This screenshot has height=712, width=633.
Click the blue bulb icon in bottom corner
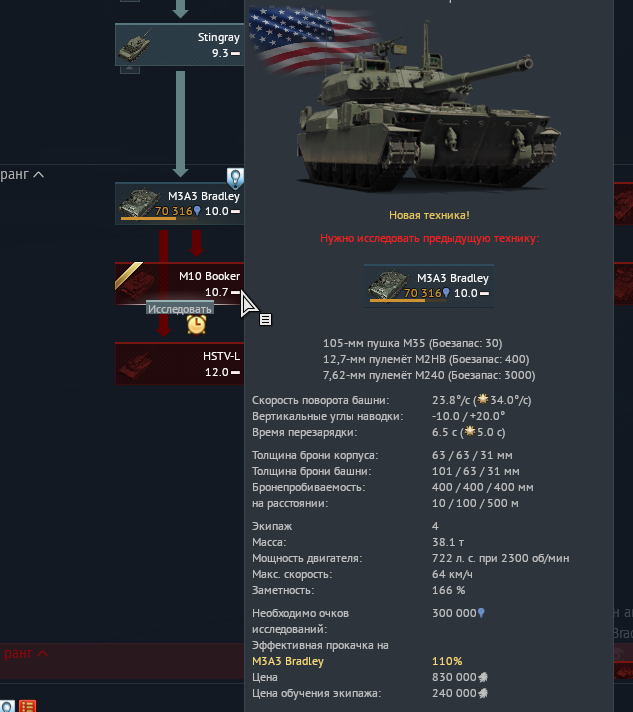point(7,706)
